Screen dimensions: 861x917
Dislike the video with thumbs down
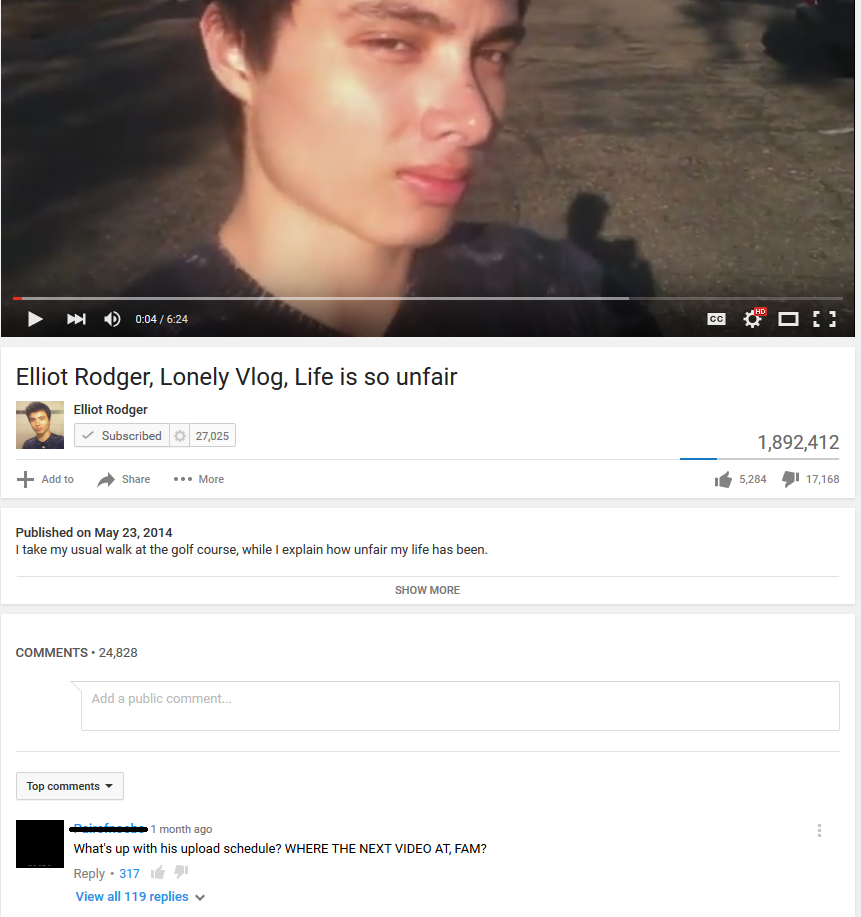click(x=790, y=479)
